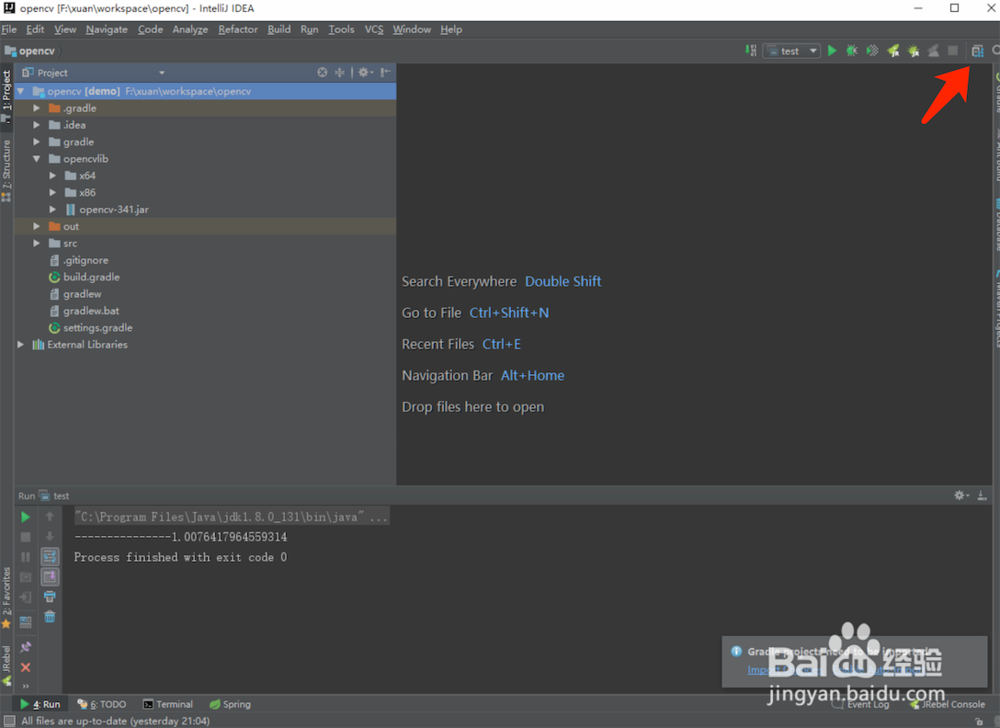Click the Exit icon in Run panel sidebar
The height and width of the screenshot is (728, 1000).
[26, 597]
